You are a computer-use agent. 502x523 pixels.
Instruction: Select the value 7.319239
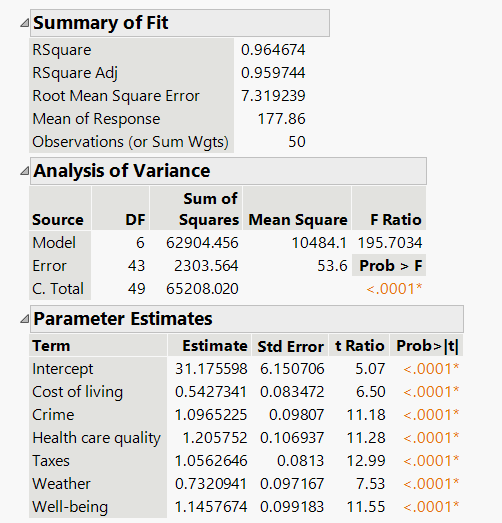pyautogui.click(x=273, y=96)
